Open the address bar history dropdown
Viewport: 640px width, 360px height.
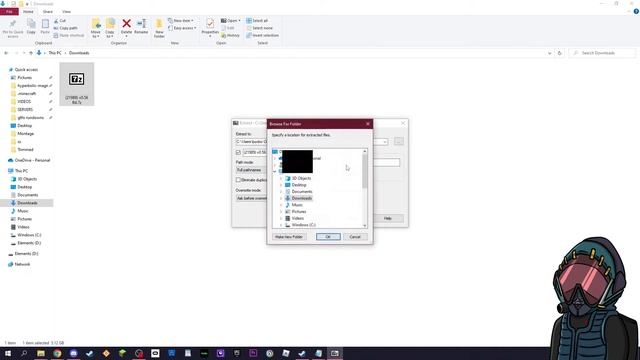coord(549,53)
